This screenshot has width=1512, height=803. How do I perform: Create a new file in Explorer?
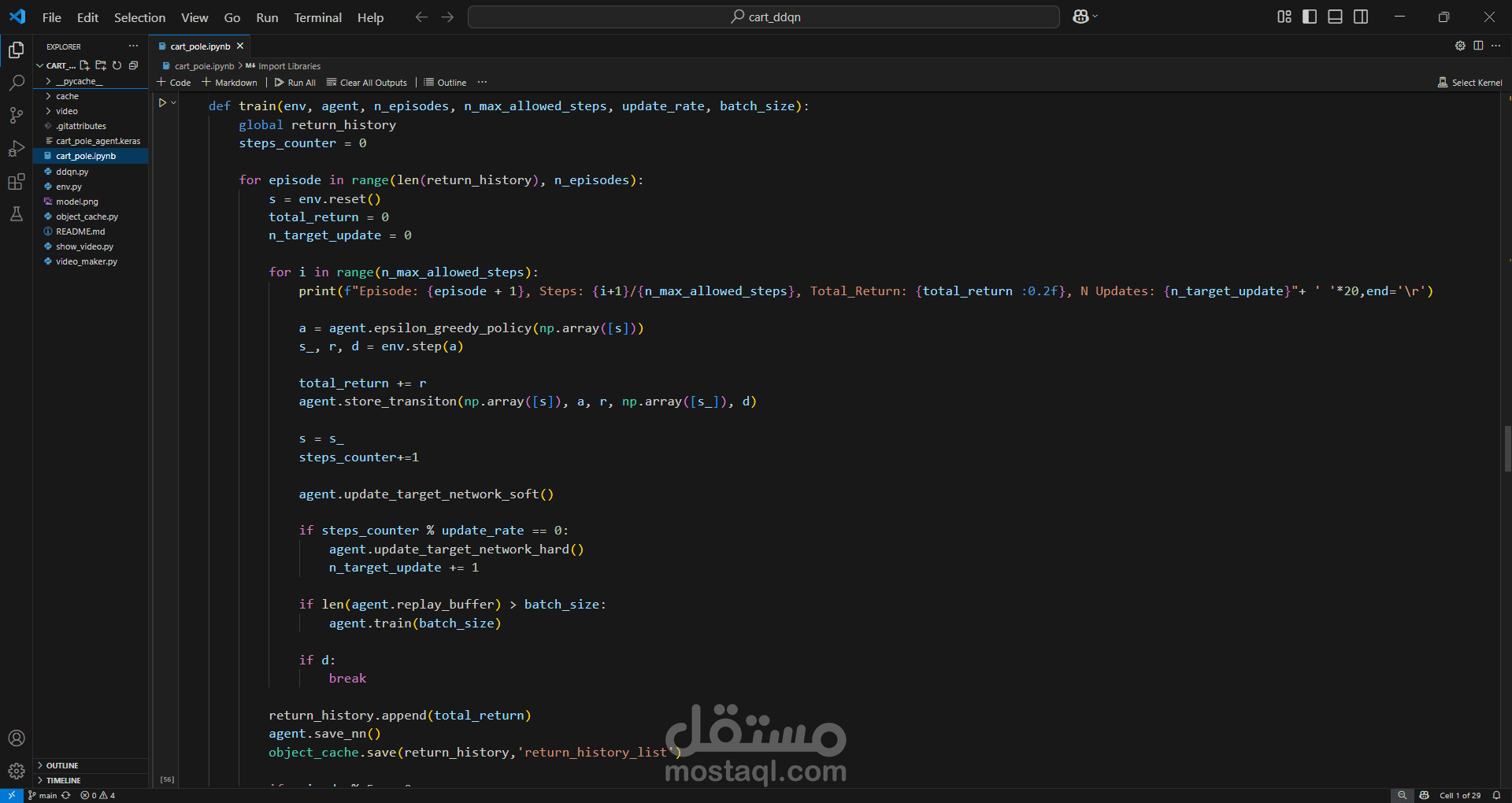84,65
